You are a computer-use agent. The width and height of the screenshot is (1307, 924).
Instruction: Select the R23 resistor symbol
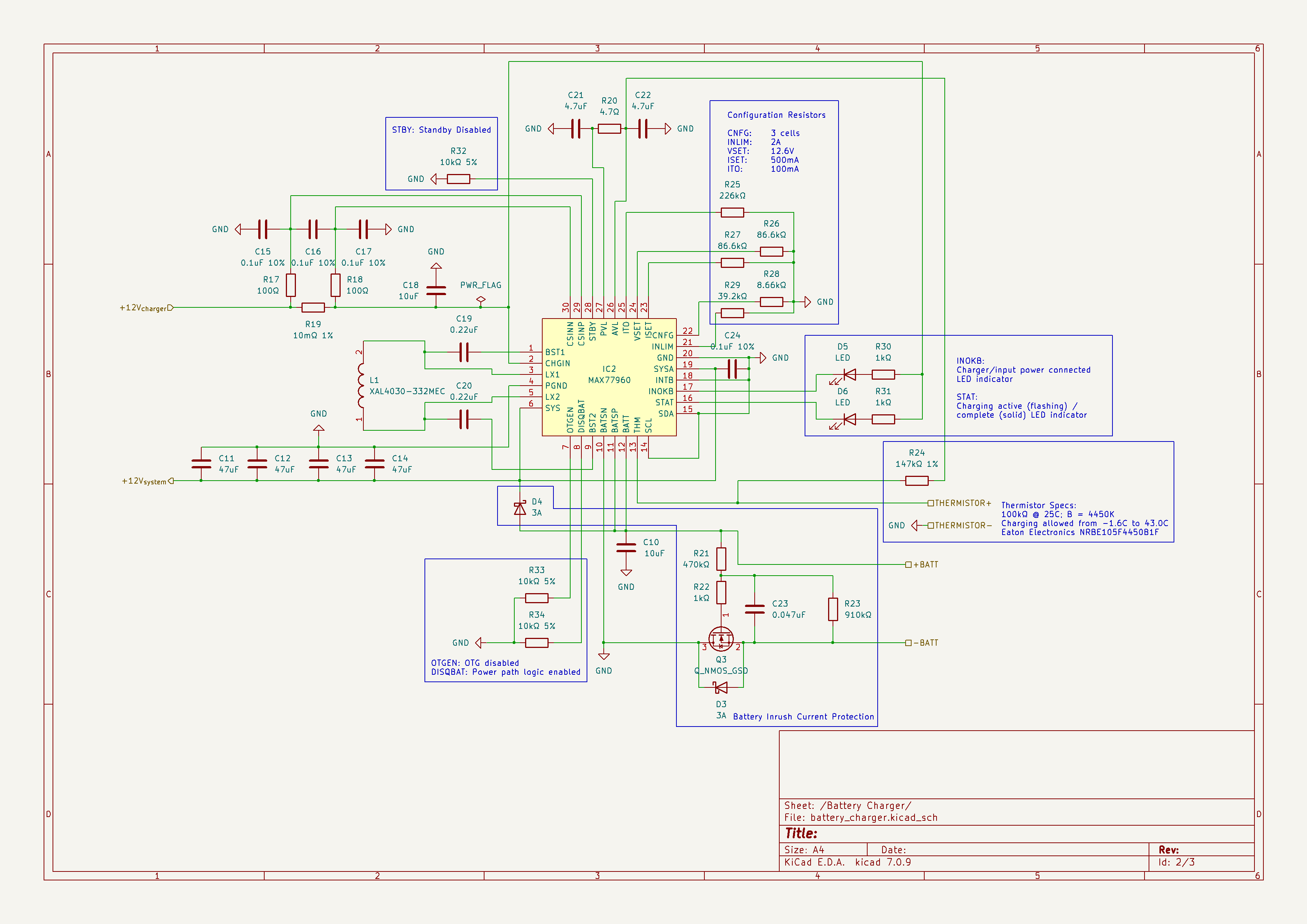coord(833,609)
